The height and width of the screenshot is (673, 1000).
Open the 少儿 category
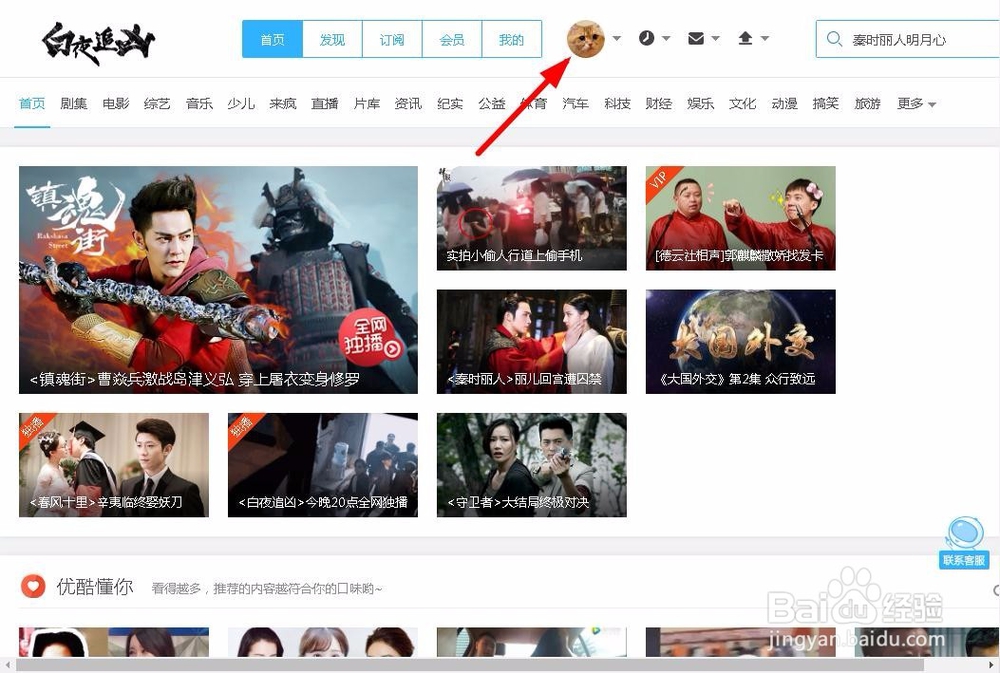(x=241, y=103)
